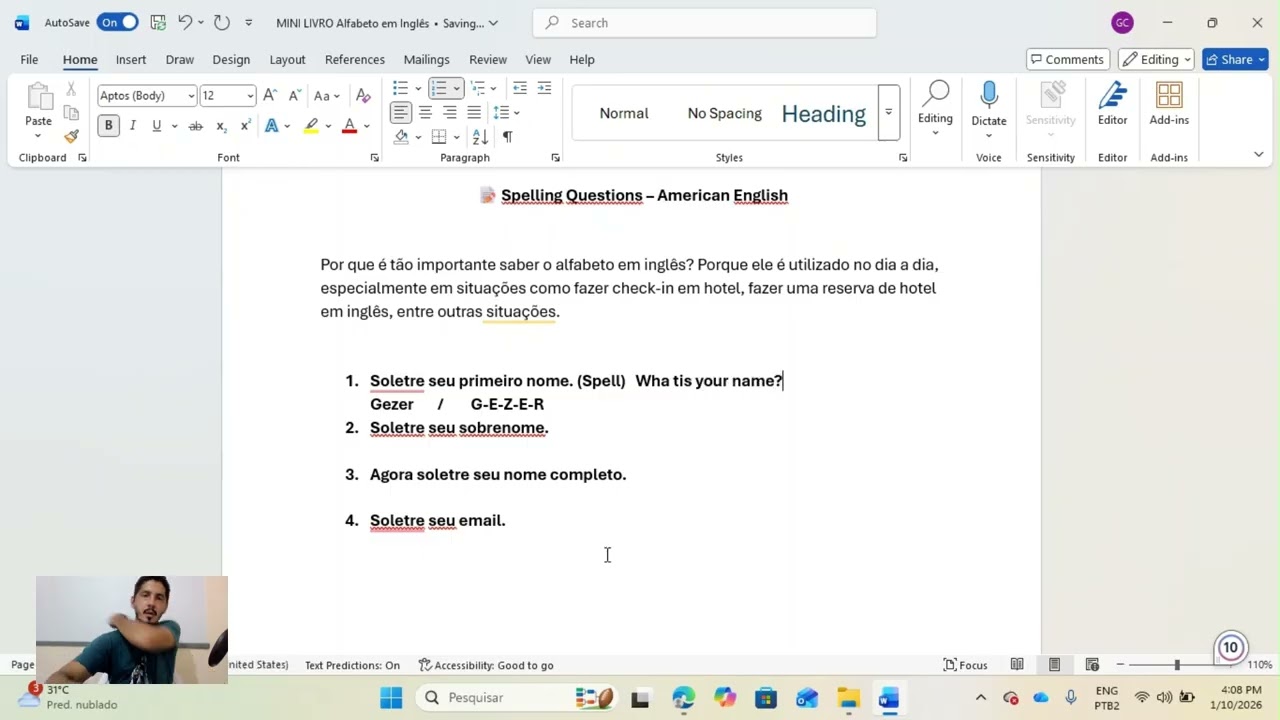
Task: Click the Paste clipboard icon
Action: (x=38, y=97)
